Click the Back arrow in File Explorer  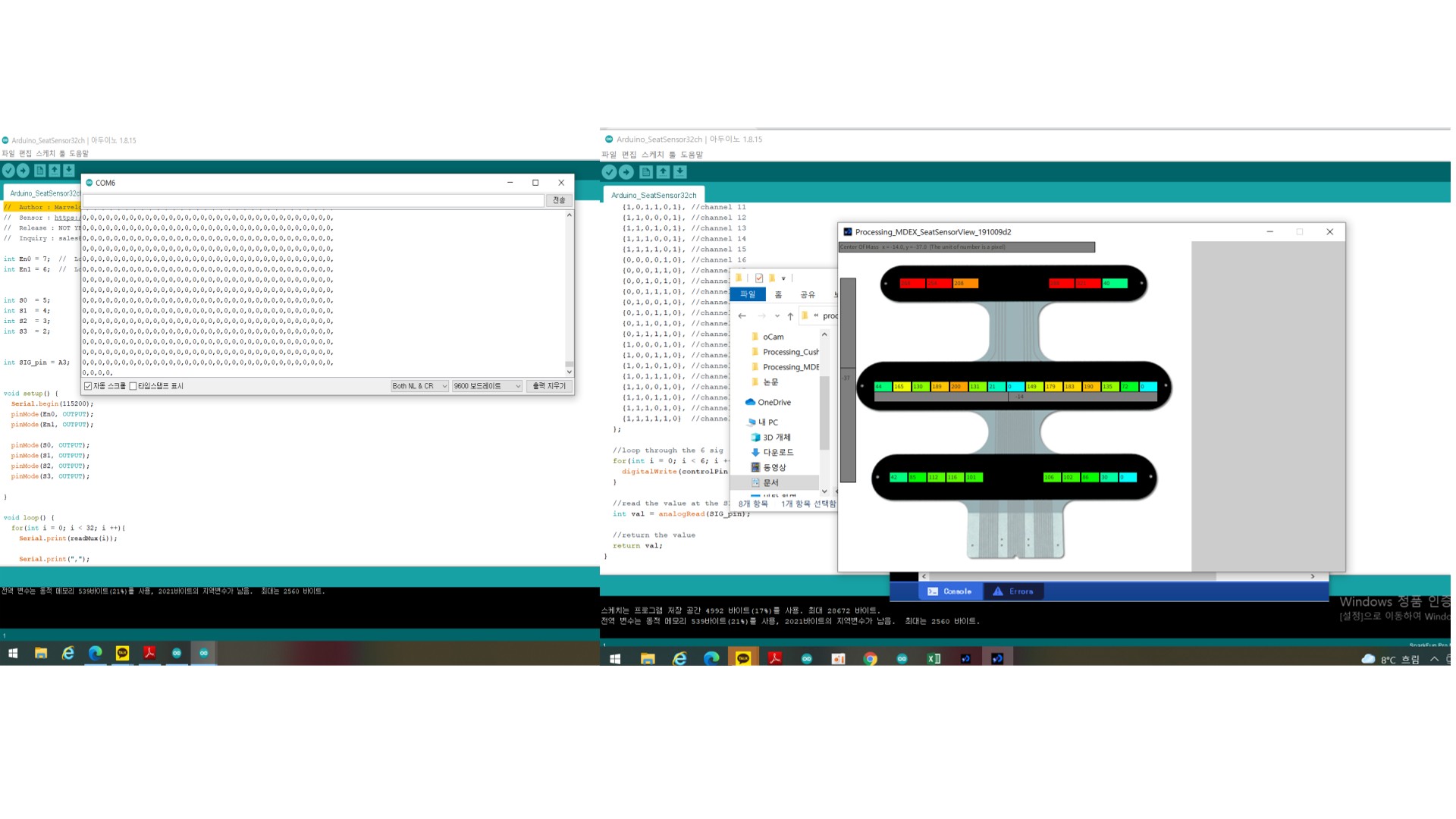[x=742, y=316]
